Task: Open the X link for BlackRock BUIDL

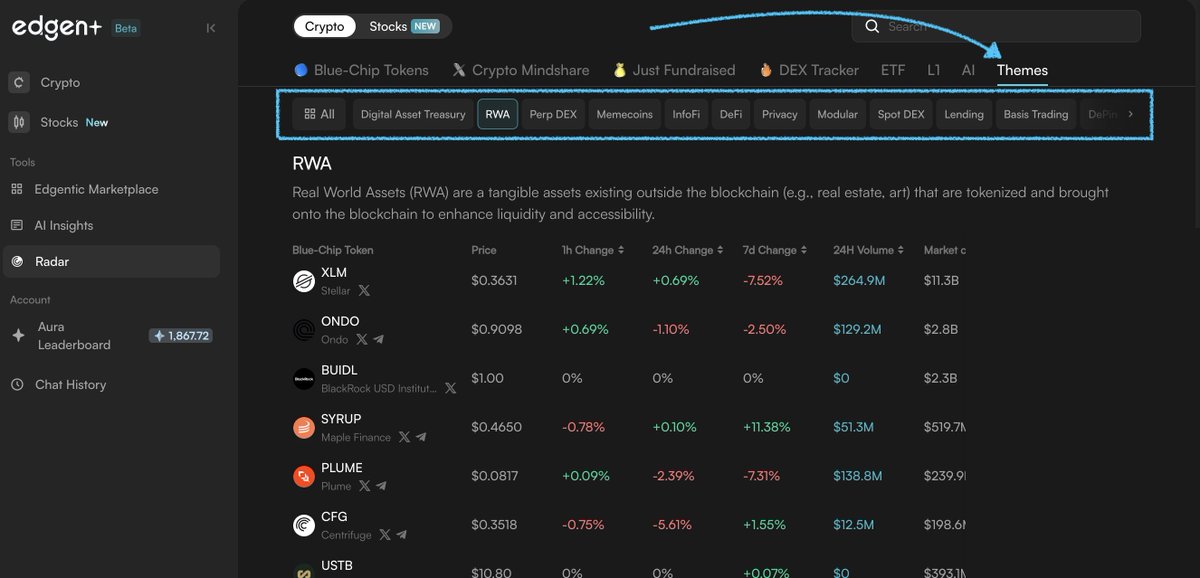Action: (451, 388)
